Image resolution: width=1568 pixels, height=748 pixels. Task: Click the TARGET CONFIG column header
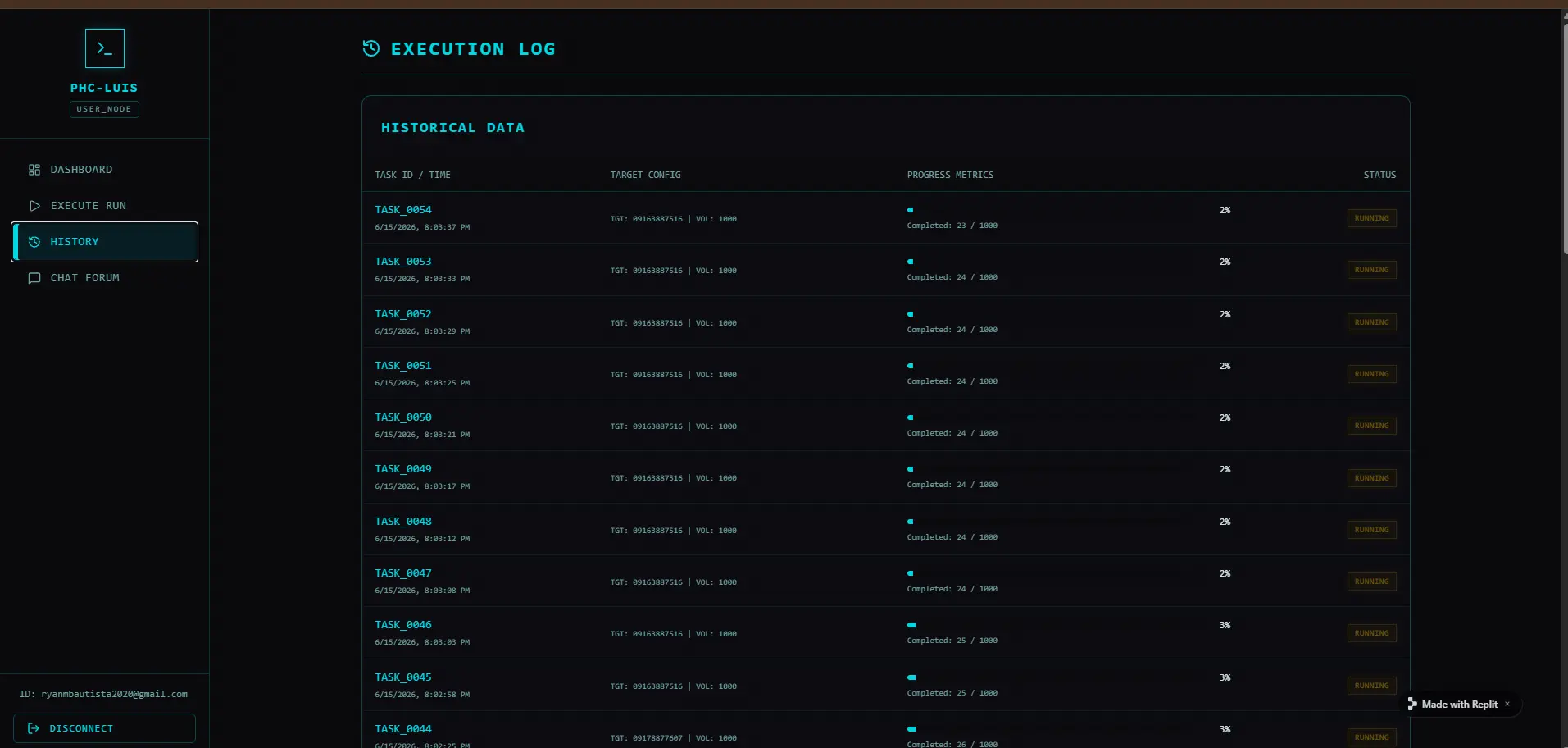(645, 175)
